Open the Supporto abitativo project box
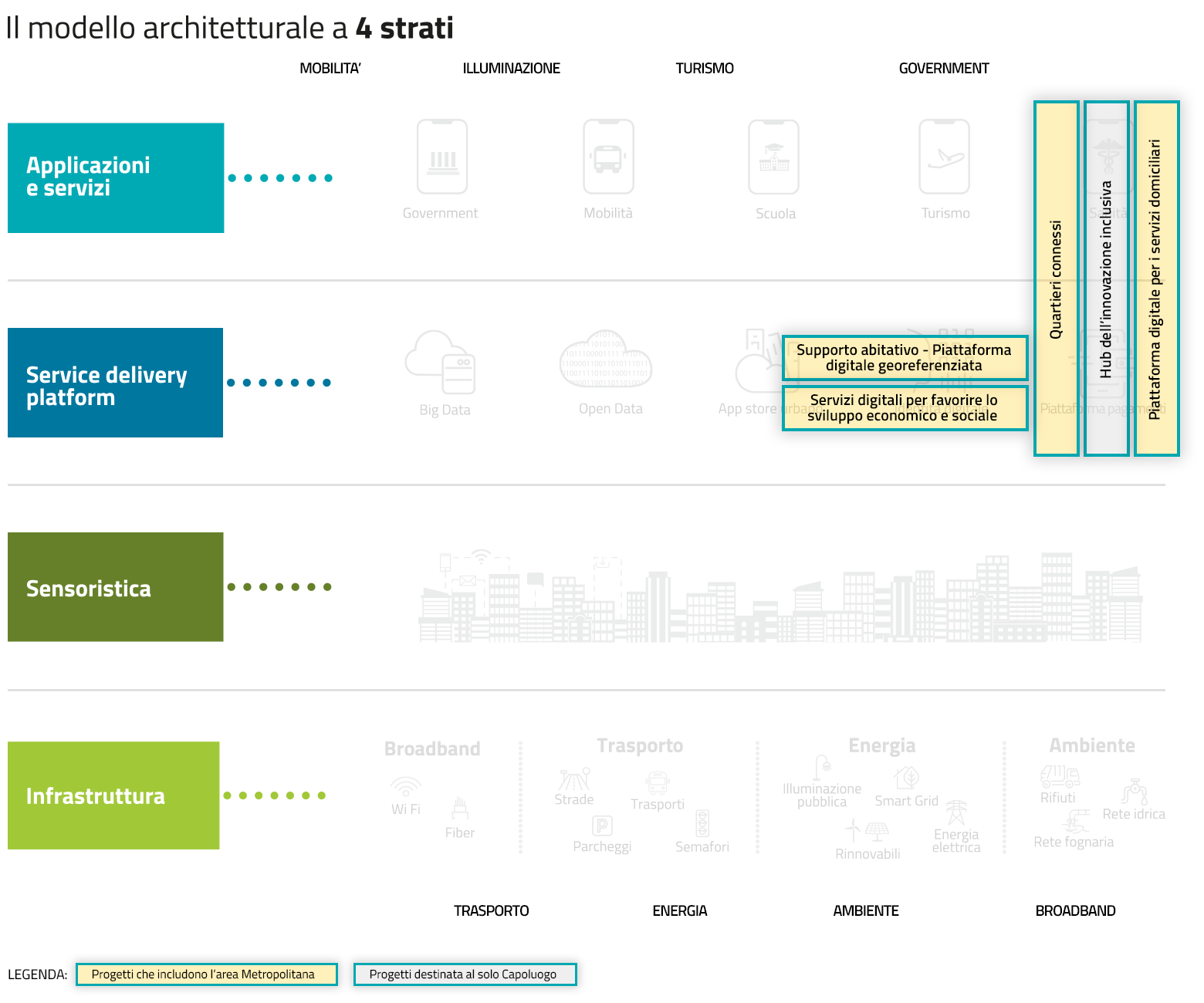 (905, 358)
